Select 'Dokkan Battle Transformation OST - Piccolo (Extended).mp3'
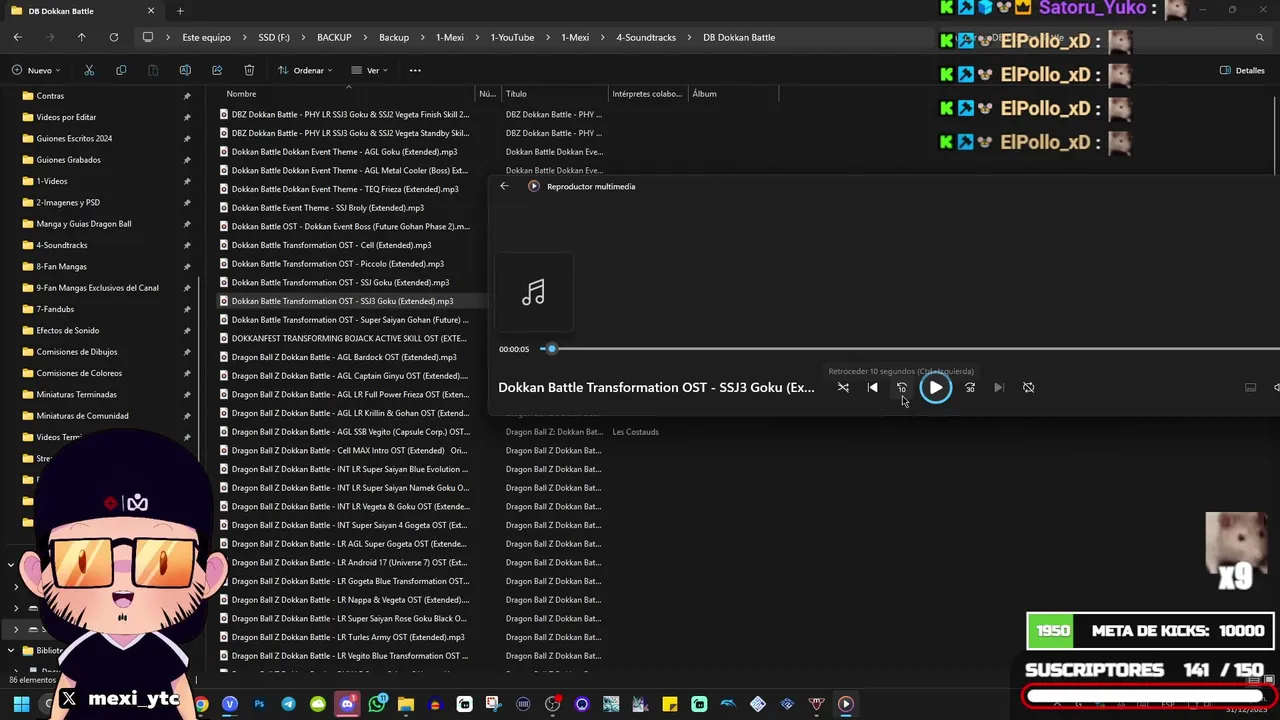This screenshot has height=720, width=1280. 337,264
